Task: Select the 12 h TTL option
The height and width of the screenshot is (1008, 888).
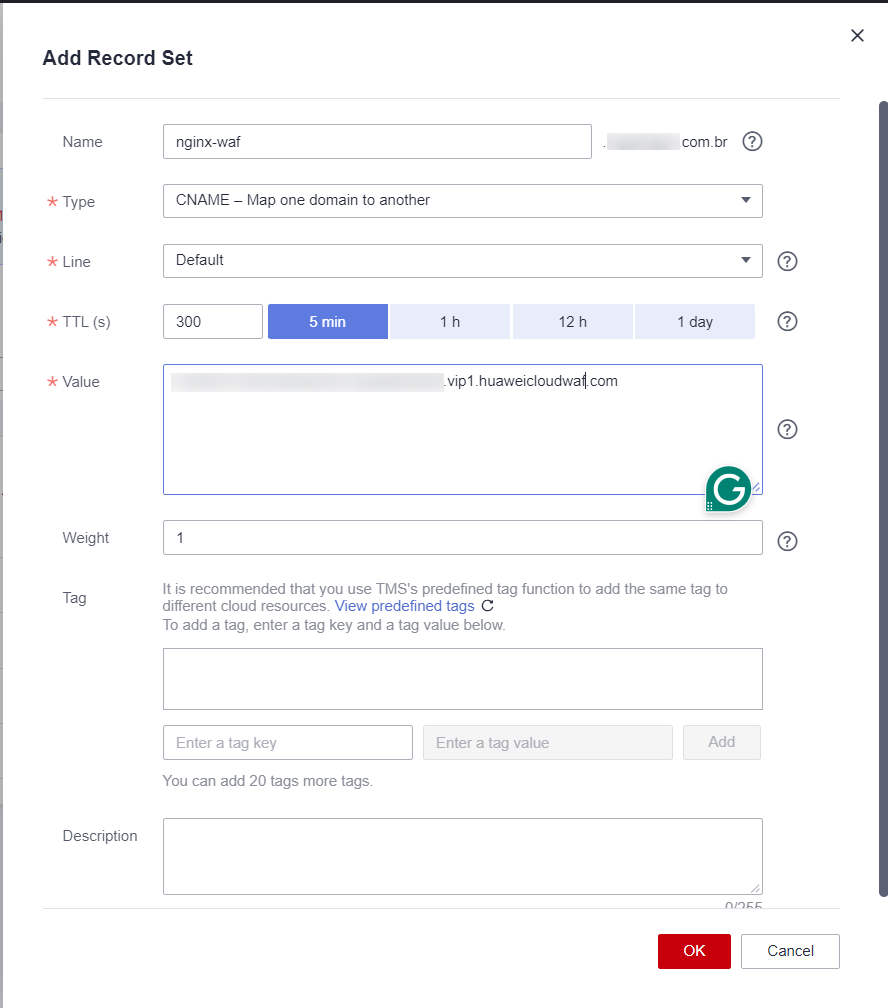Action: (x=572, y=322)
